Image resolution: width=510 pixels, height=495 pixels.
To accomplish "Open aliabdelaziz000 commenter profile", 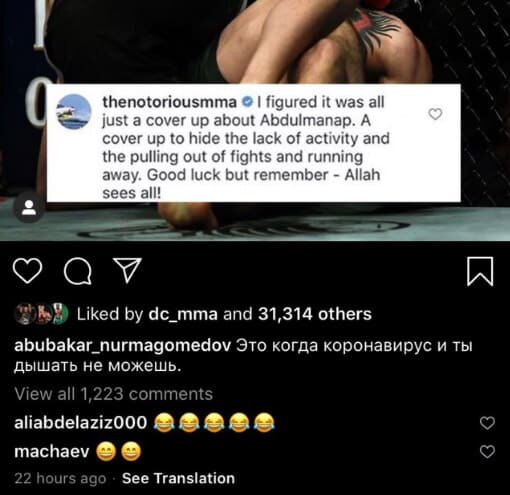I will [81, 423].
